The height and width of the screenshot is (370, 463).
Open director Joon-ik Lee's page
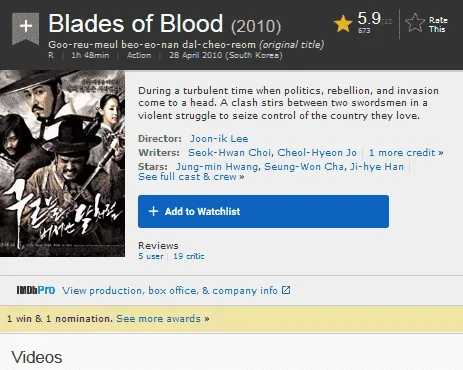(x=219, y=139)
